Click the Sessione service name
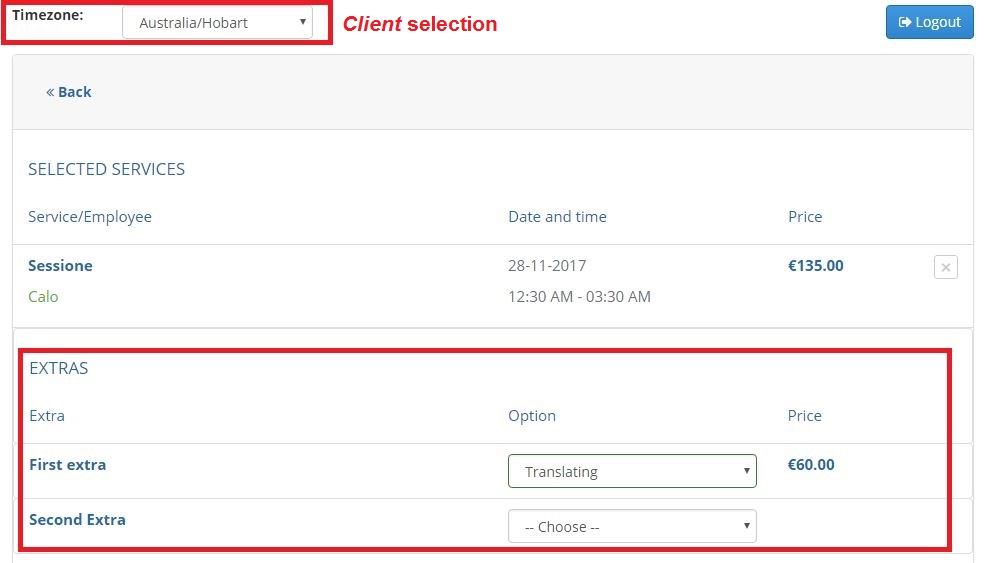This screenshot has height=563, width=987. tap(60, 266)
